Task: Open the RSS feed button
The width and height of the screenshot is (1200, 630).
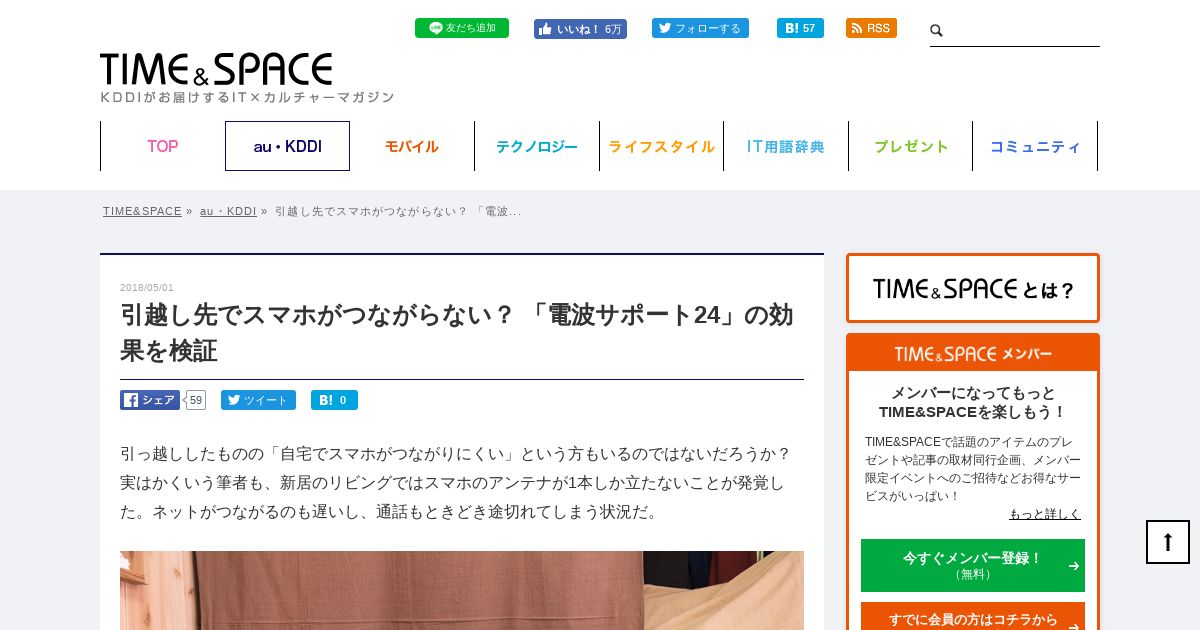Action: click(x=871, y=28)
